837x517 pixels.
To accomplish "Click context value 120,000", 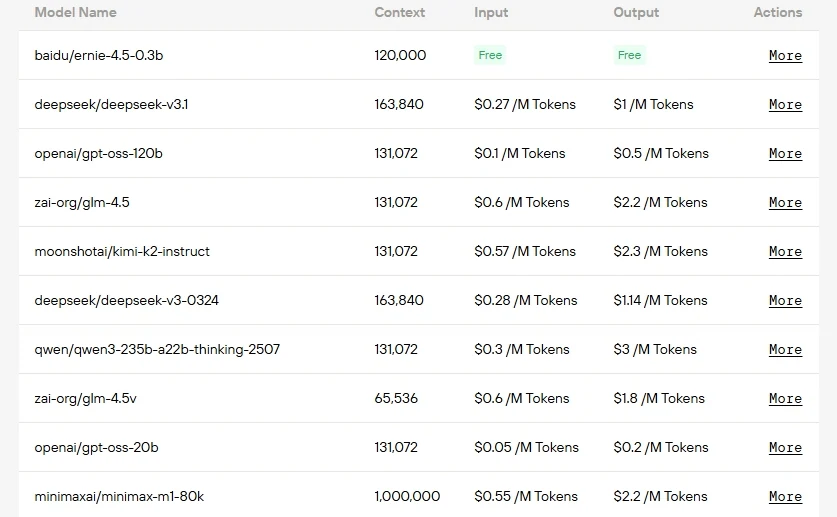I will (x=400, y=55).
